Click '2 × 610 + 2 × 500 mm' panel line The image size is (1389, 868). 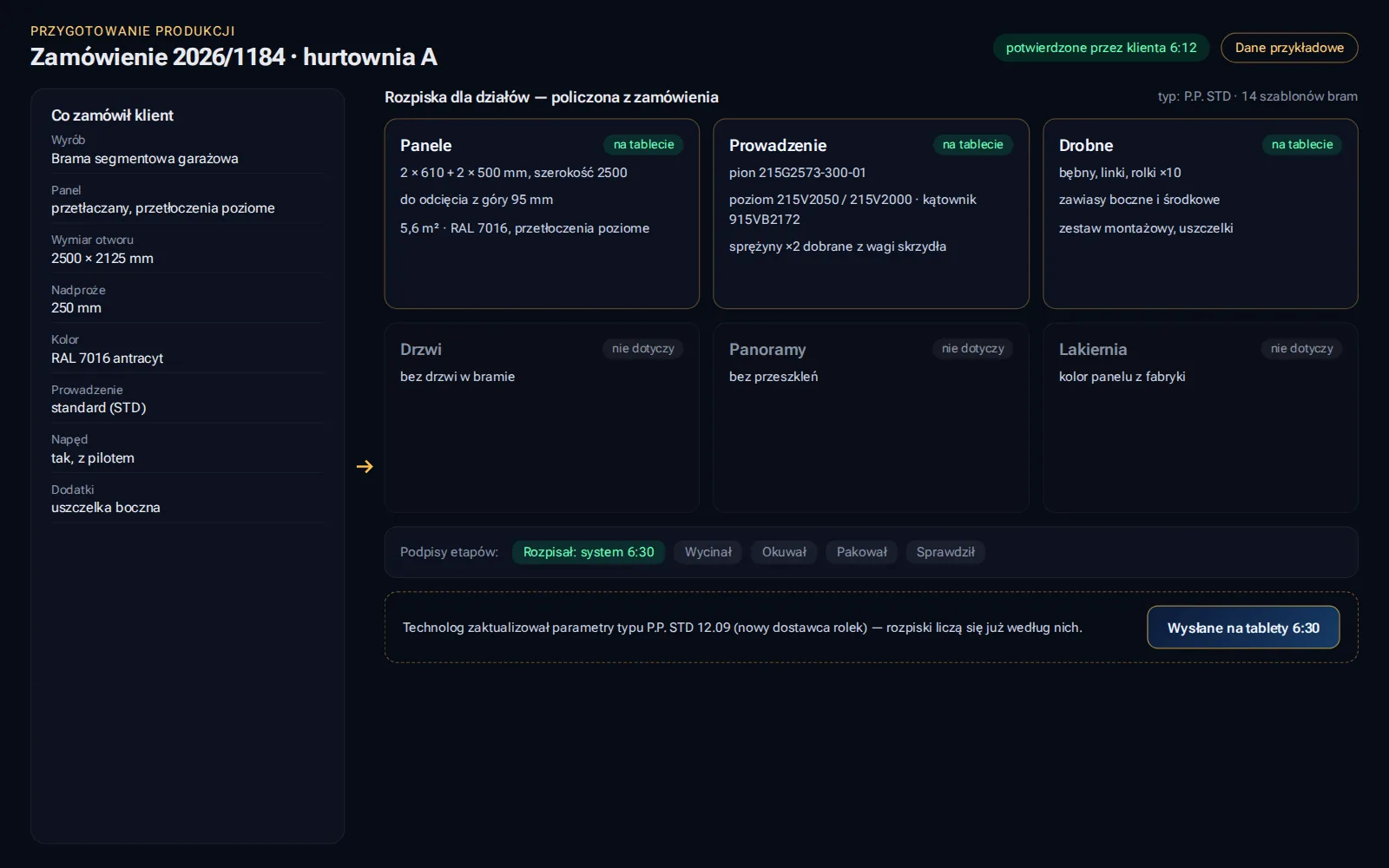pos(514,173)
